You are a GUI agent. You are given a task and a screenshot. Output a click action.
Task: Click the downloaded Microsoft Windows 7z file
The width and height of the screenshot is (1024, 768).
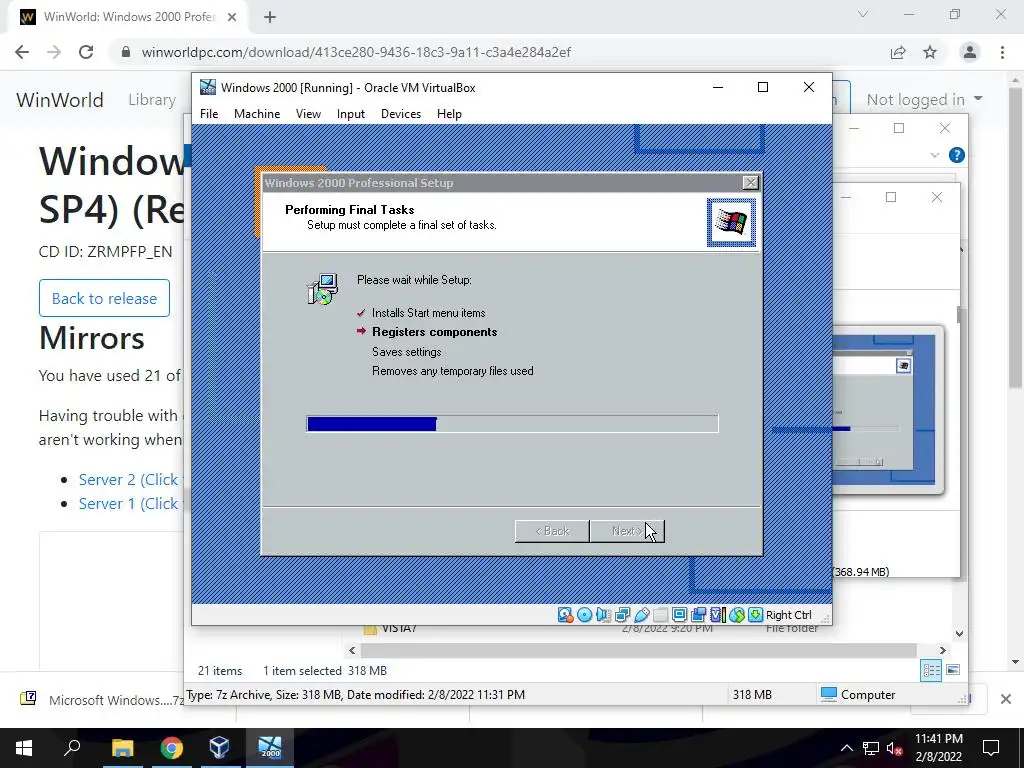[104, 700]
